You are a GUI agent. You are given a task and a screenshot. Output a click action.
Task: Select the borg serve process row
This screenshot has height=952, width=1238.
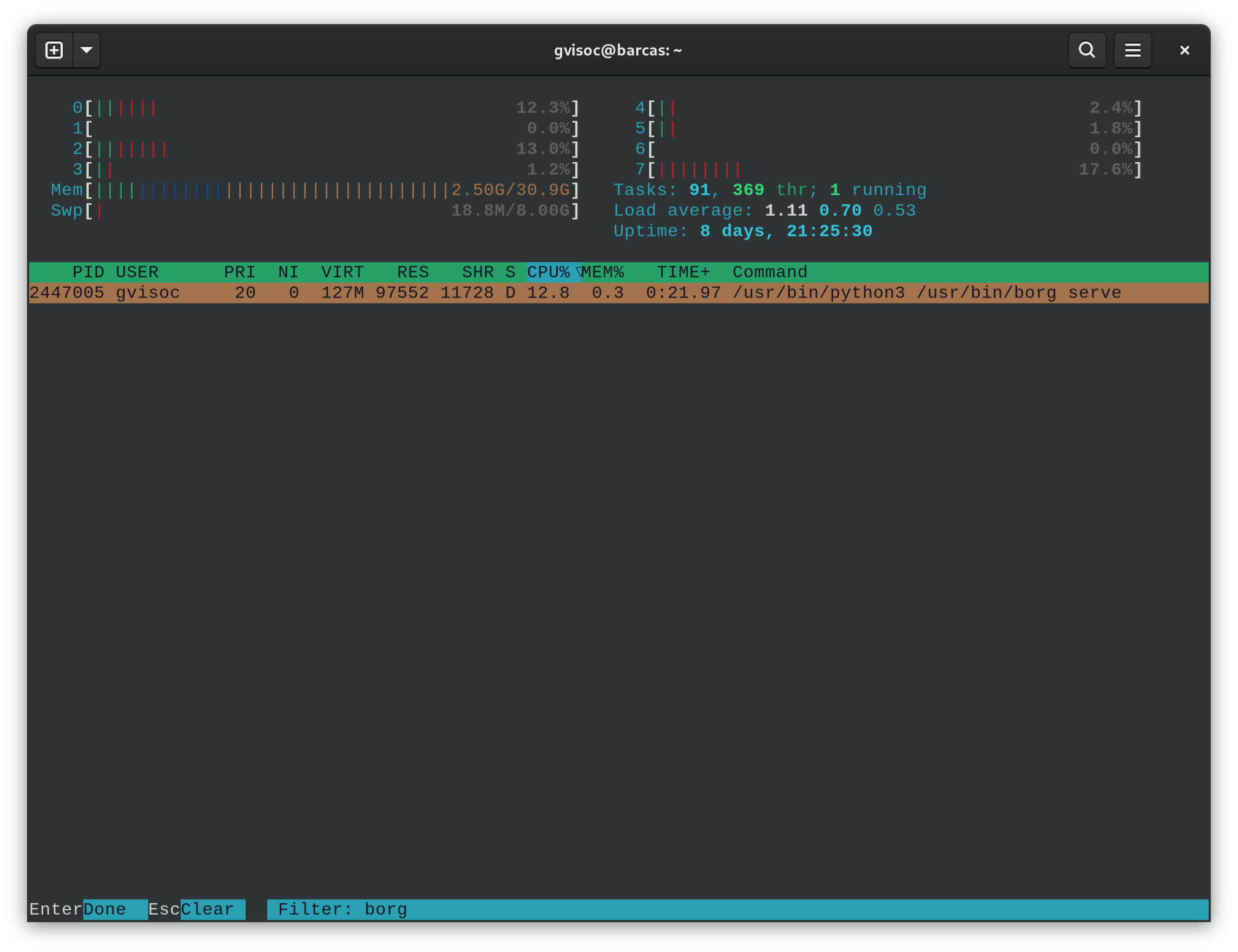(x=618, y=293)
